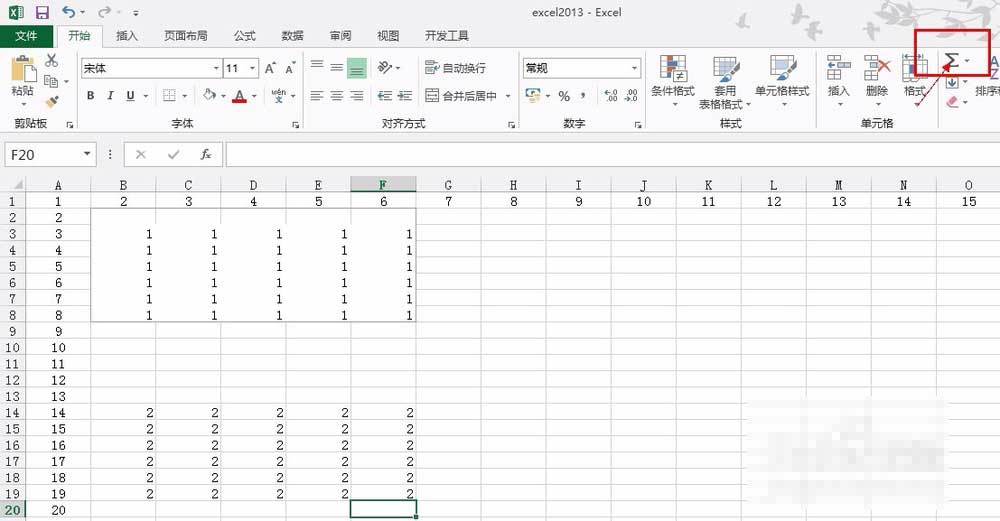Click the Fill down arrow icon
The width and height of the screenshot is (1000, 521).
point(952,83)
